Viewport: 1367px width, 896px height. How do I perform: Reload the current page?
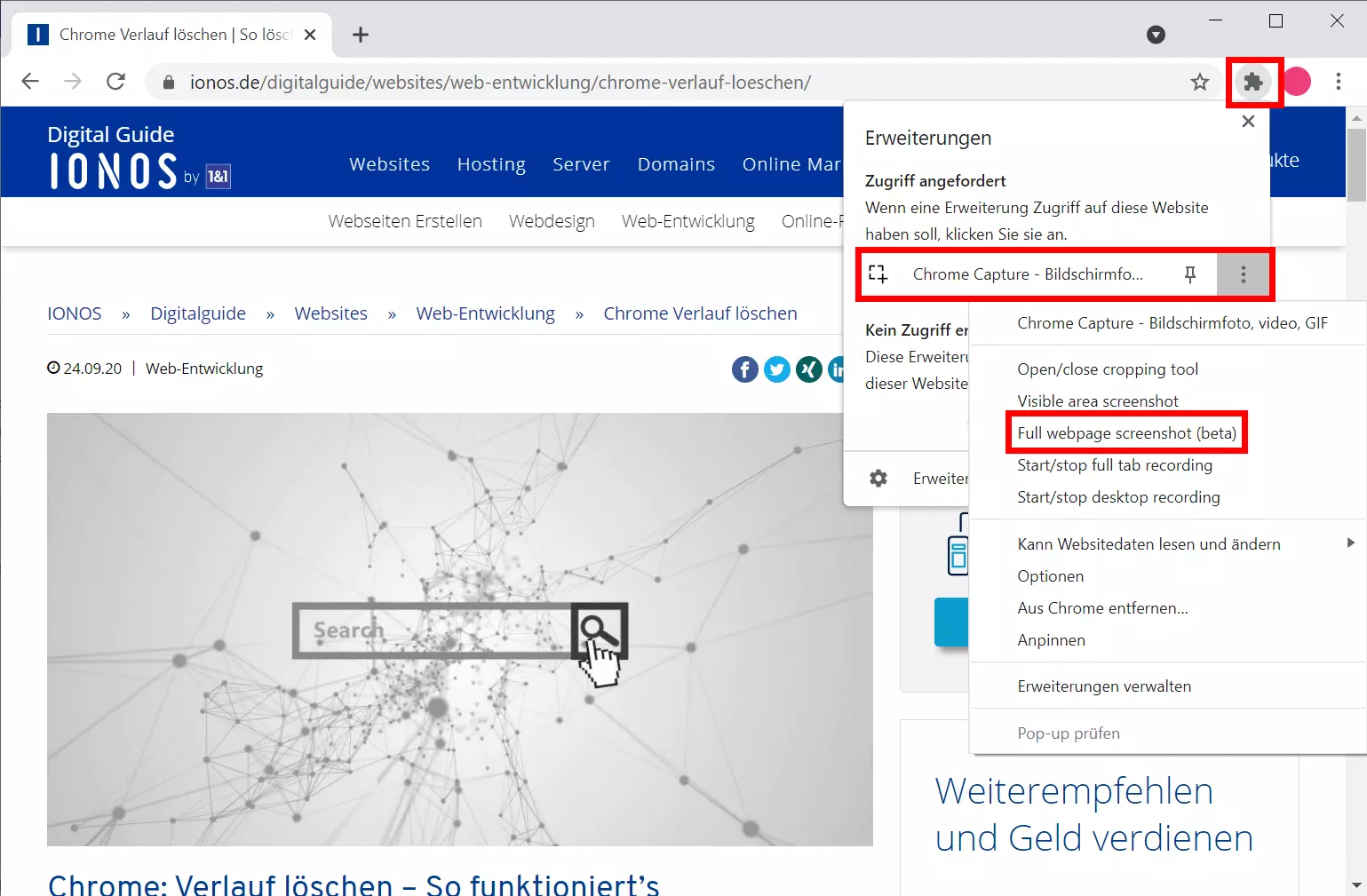(x=115, y=82)
